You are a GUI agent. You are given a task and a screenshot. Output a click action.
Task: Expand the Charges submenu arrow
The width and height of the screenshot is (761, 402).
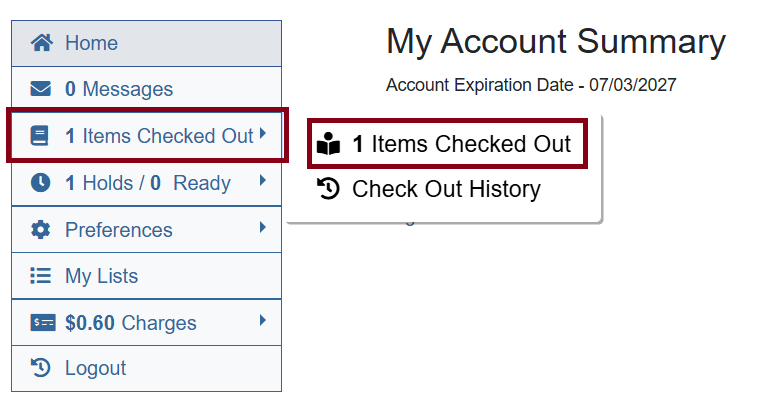(x=263, y=321)
